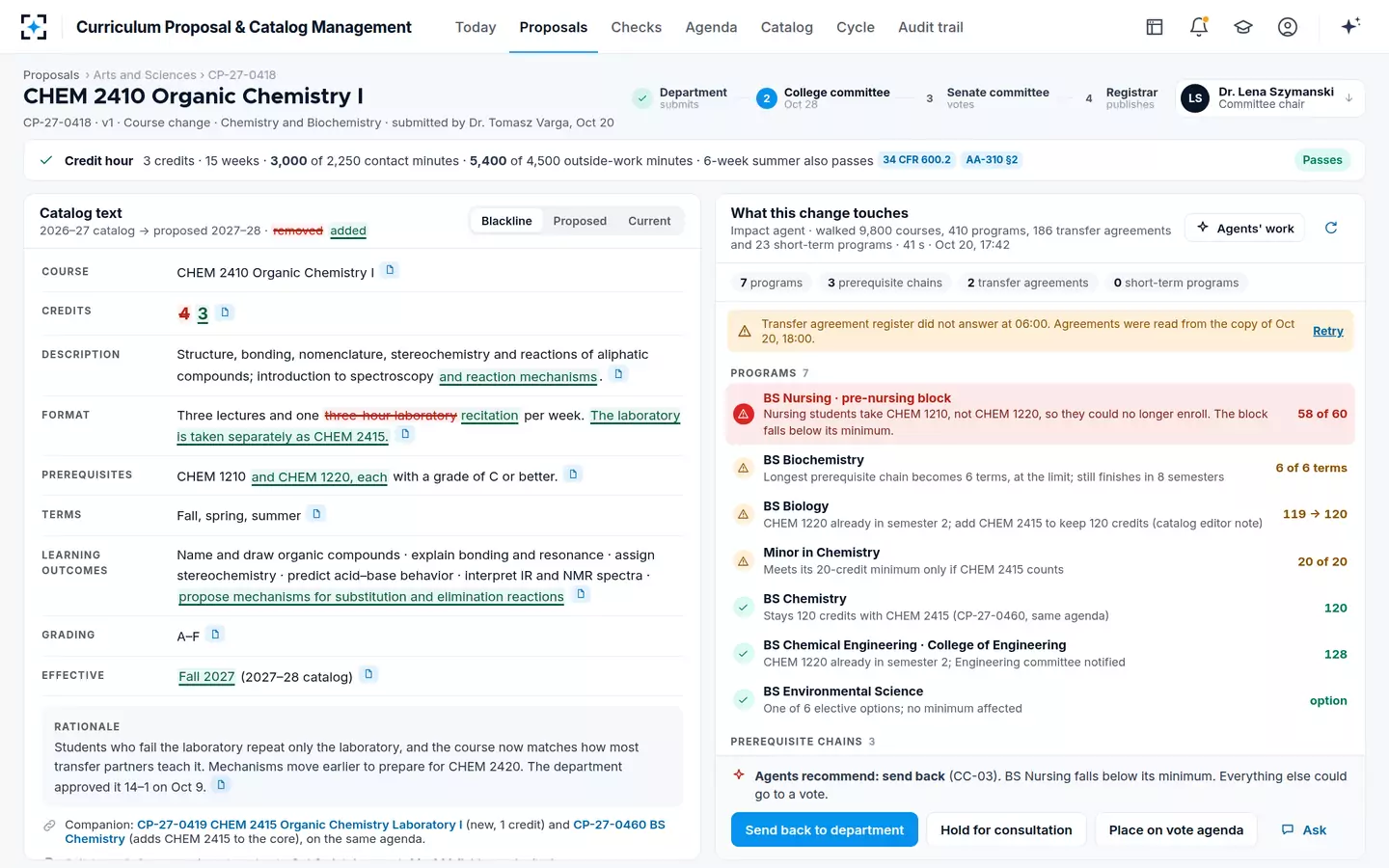Expand the Minor in Chemistry row
Screen dimensions: 1389x868
pos(1040,560)
